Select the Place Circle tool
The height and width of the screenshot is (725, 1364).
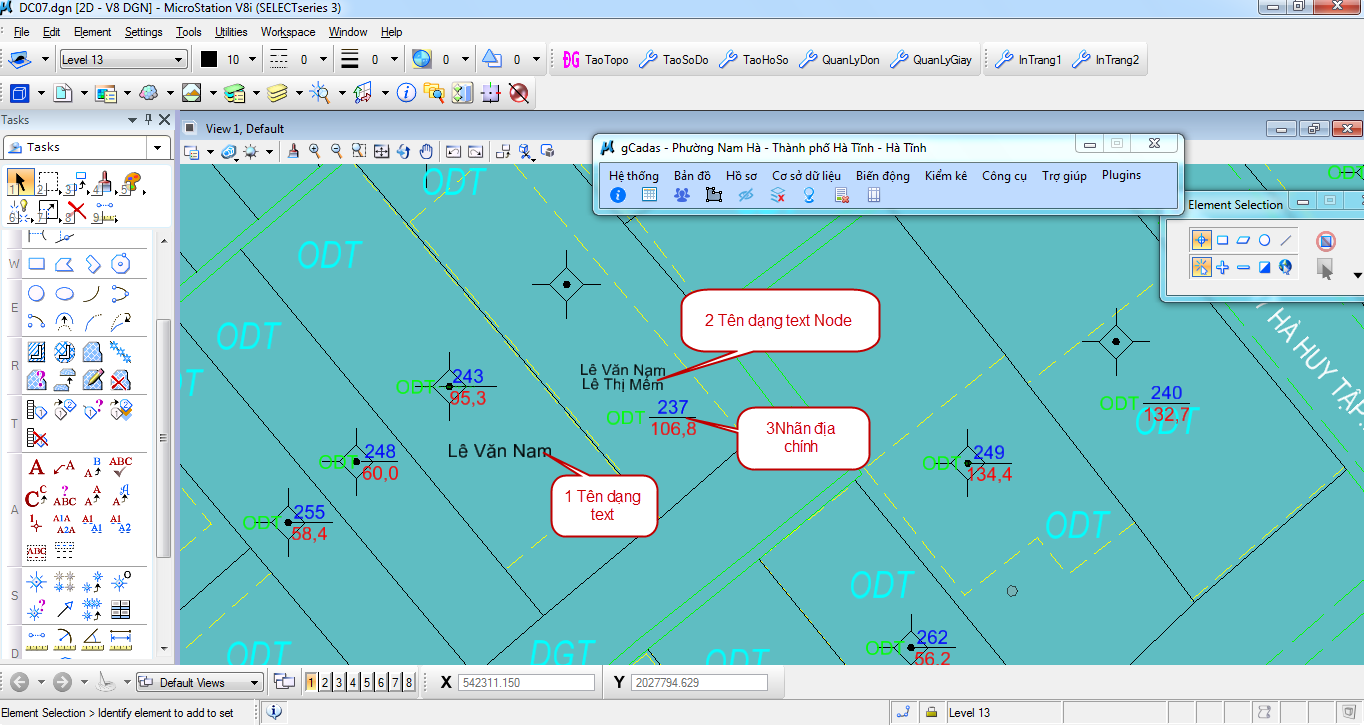(36, 294)
